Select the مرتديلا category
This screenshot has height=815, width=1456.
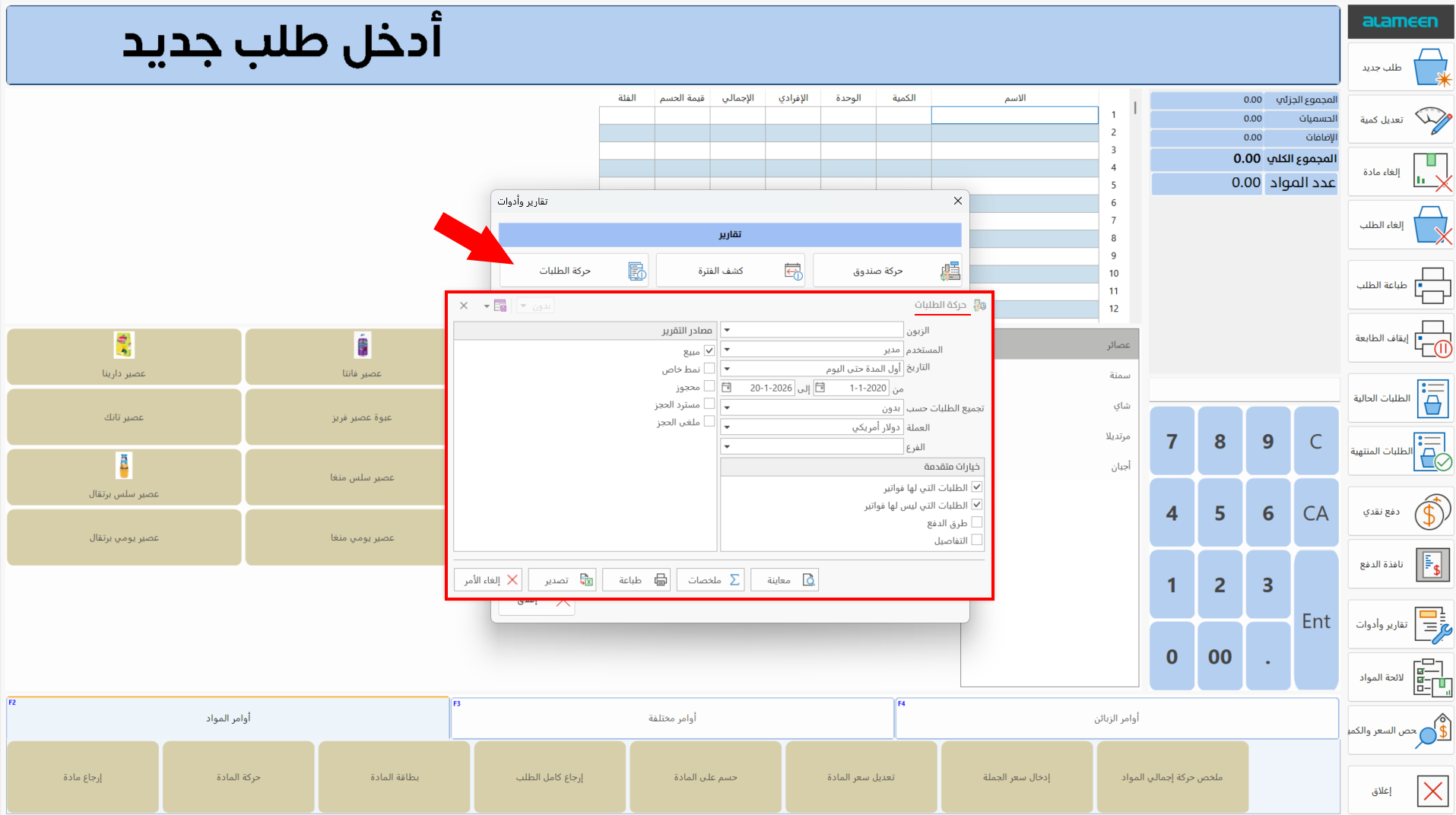(1067, 436)
